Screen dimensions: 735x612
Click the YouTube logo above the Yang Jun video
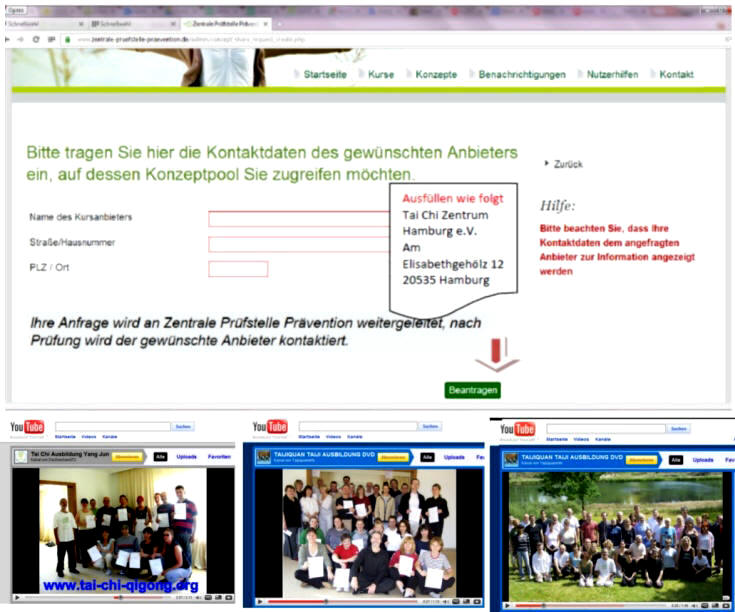tap(27, 428)
